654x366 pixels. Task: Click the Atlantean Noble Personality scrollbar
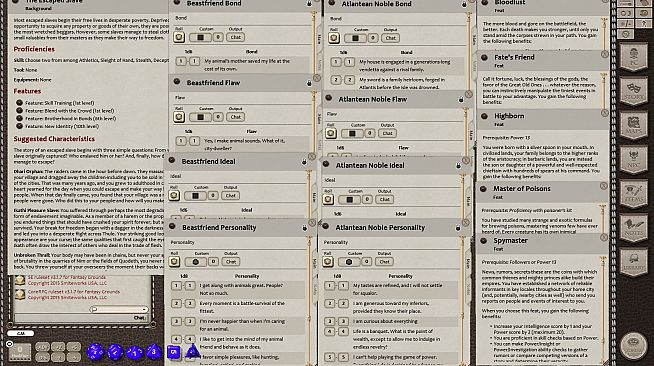tap(463, 300)
